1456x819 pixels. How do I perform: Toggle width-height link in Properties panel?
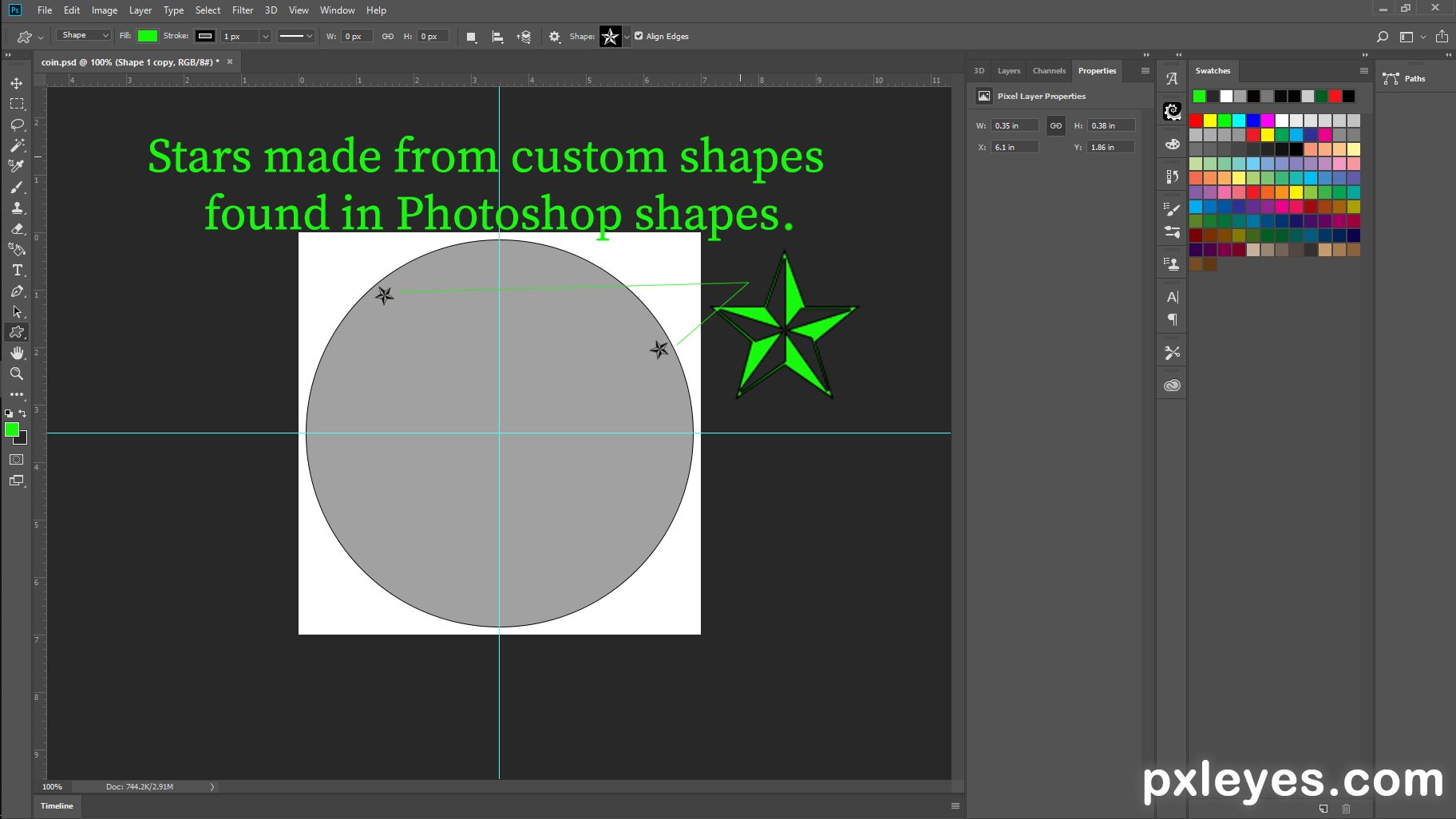pos(1056,126)
